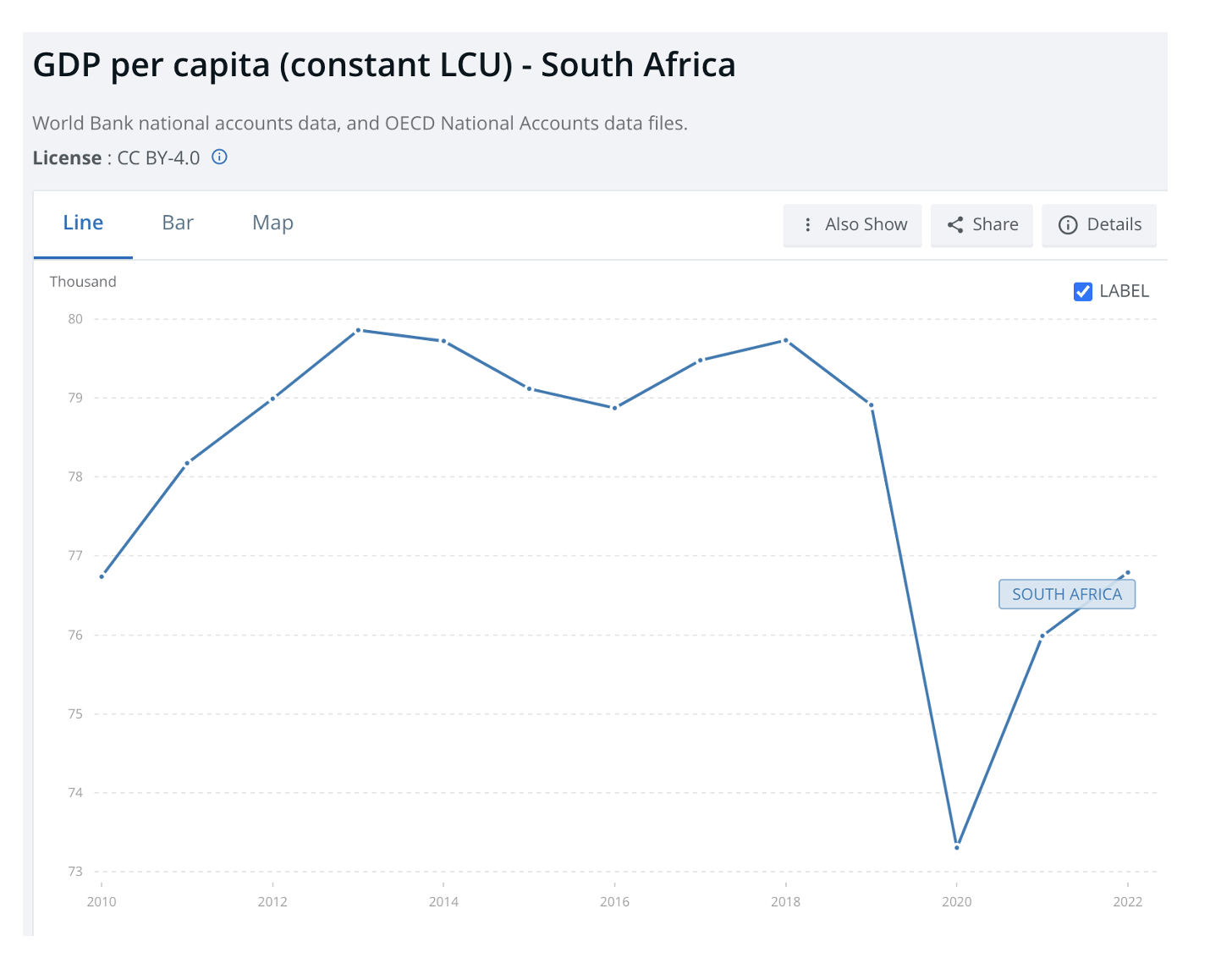Click the SOUTH AFRICA series label
This screenshot has height=980, width=1210.
(x=1066, y=594)
